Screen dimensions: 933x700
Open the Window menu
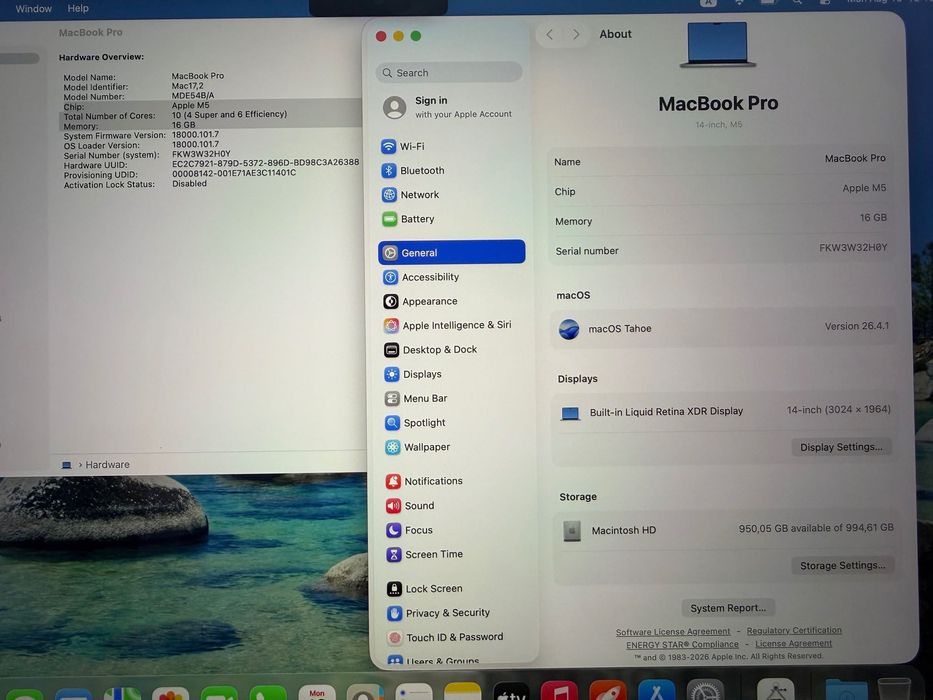(x=33, y=8)
